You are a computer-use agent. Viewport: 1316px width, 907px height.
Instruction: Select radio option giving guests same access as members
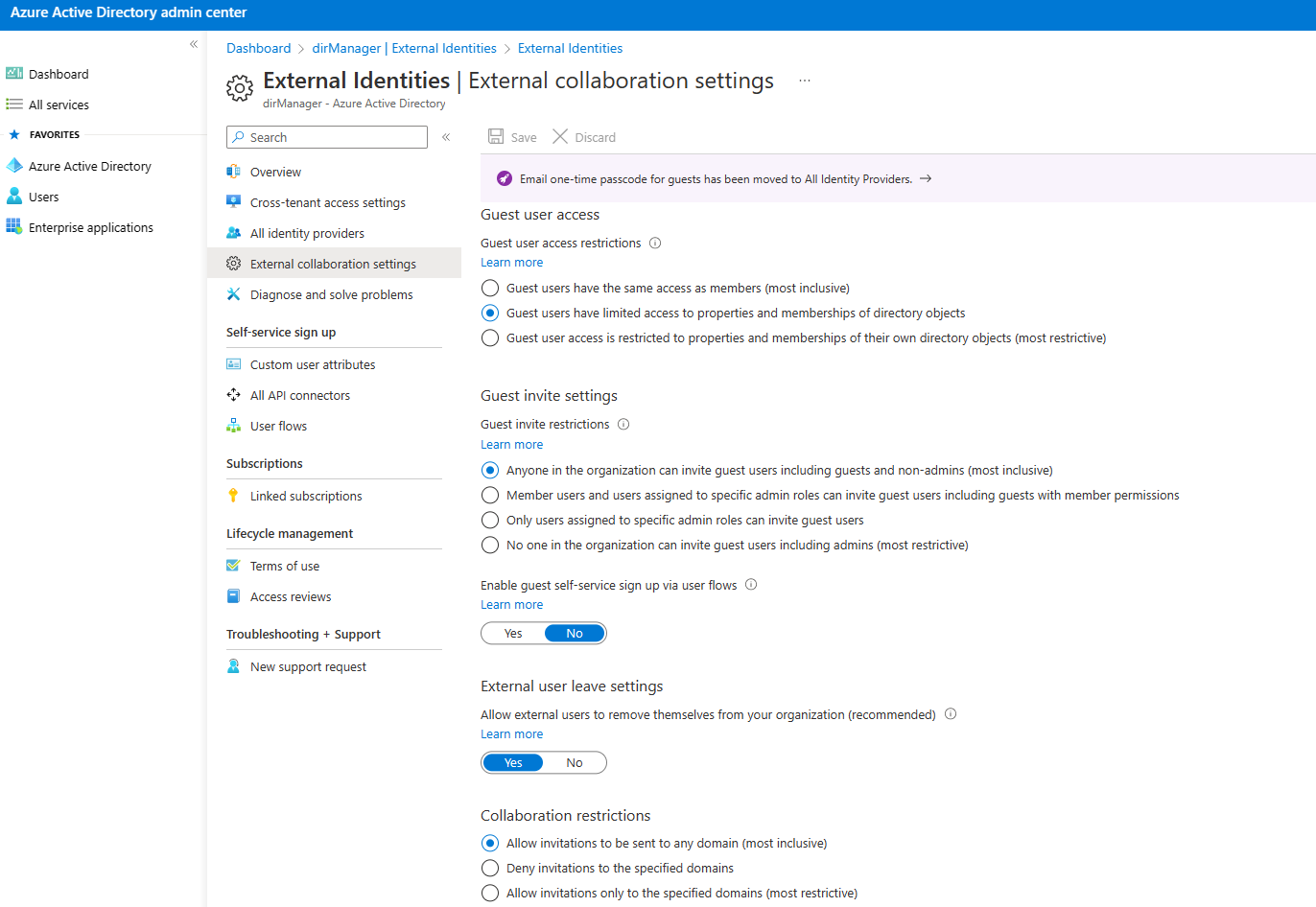tap(490, 288)
